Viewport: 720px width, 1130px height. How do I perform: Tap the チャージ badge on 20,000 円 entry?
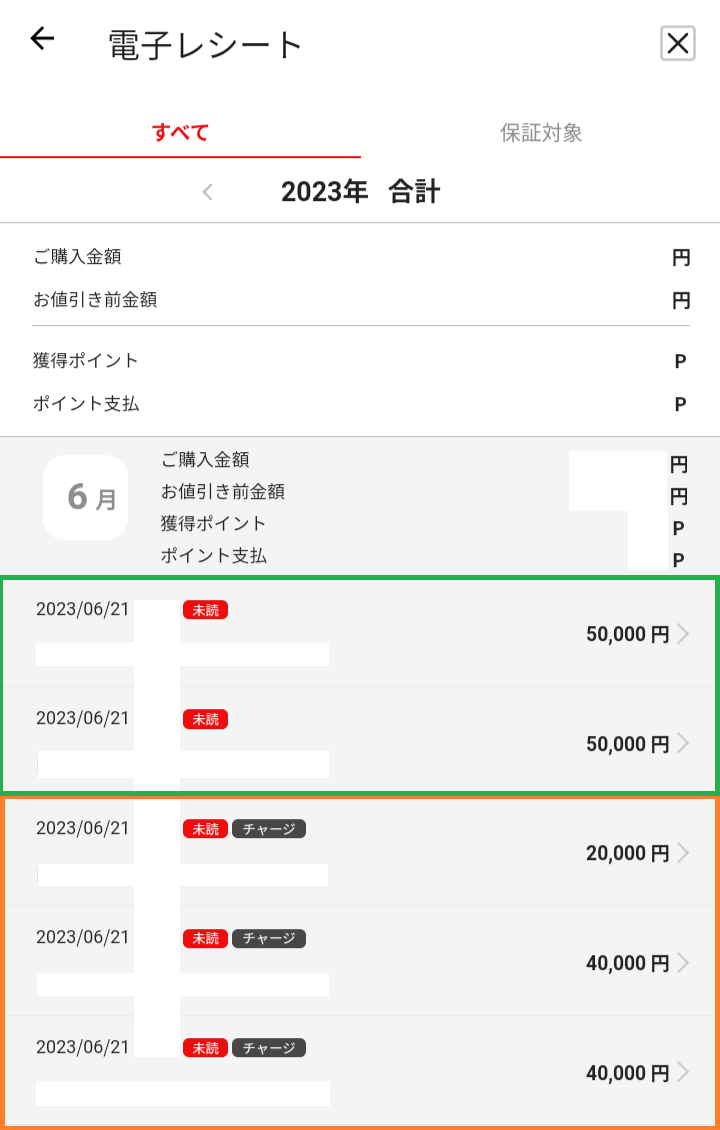click(269, 829)
